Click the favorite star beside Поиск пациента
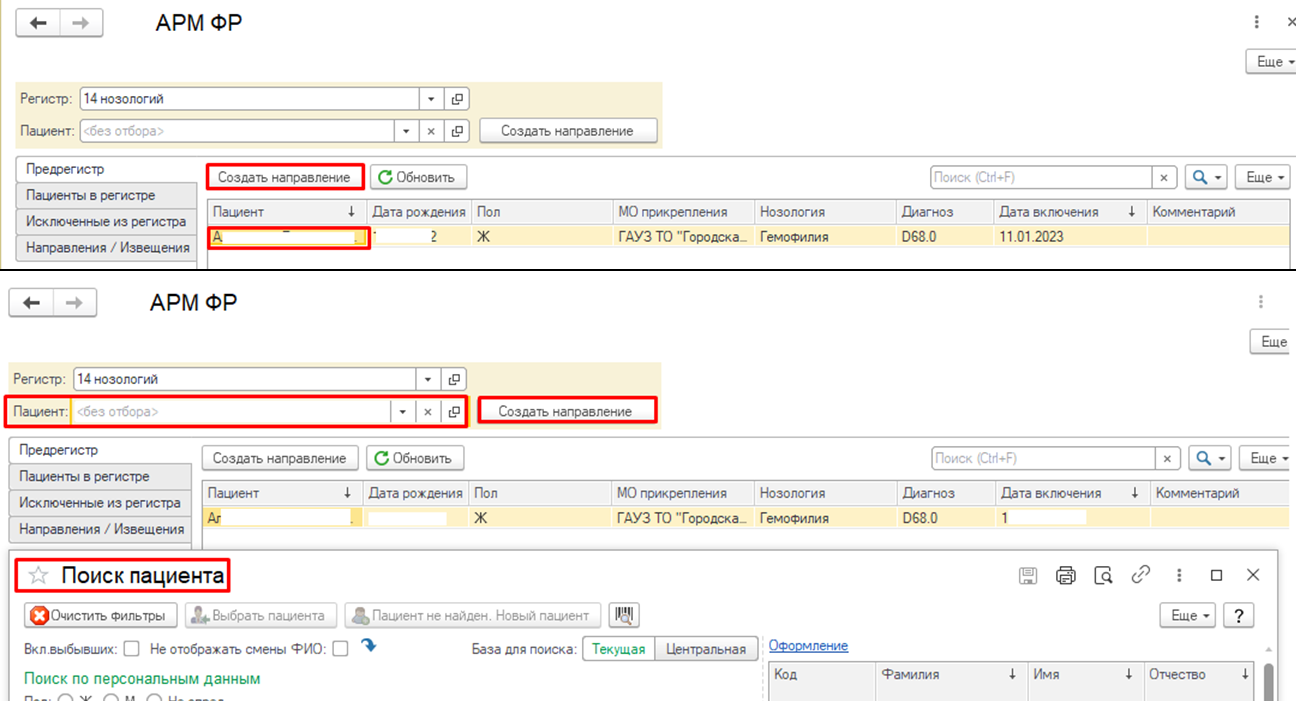Screen dimensions: 1296x701 (38, 575)
